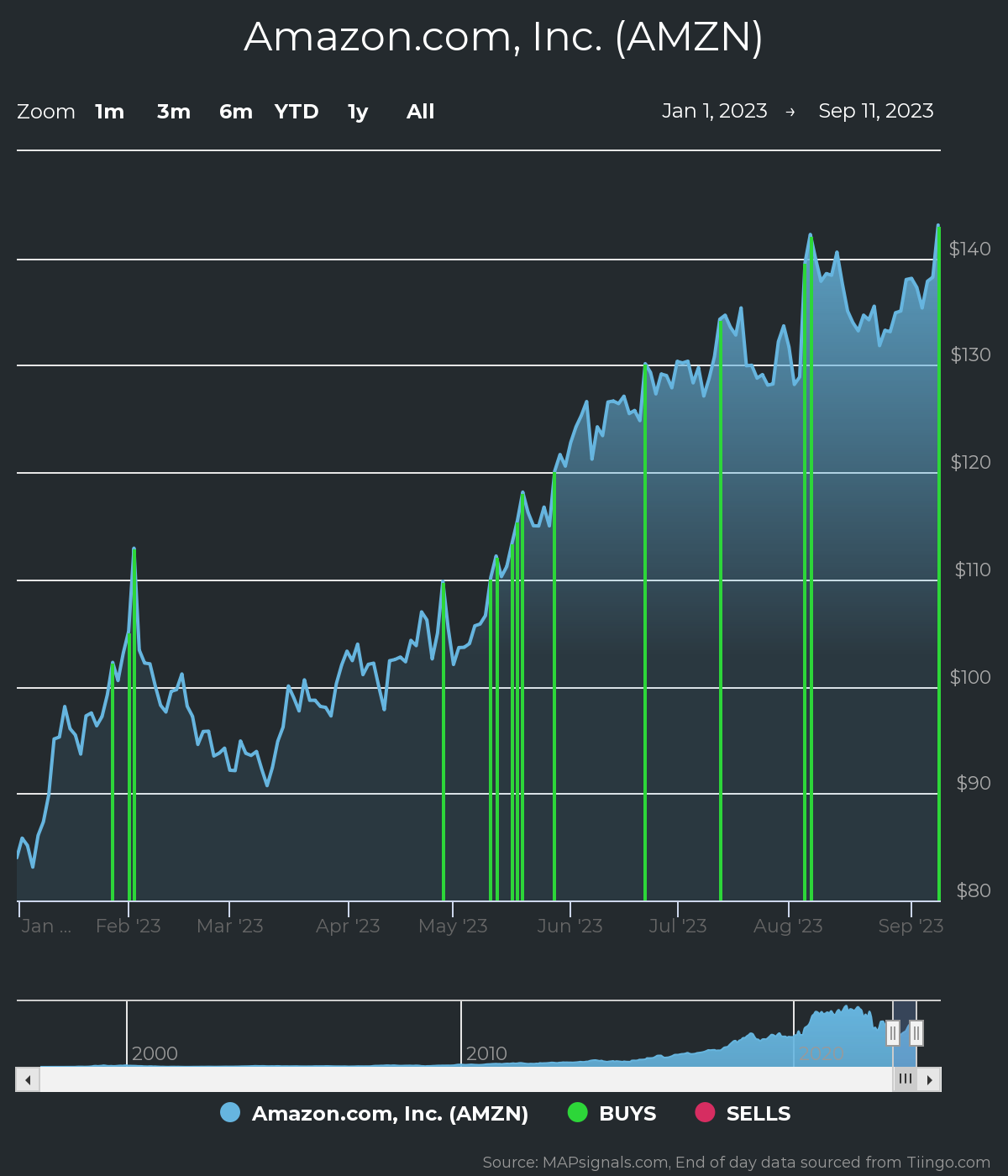Click the '$120' axis label

(970, 462)
